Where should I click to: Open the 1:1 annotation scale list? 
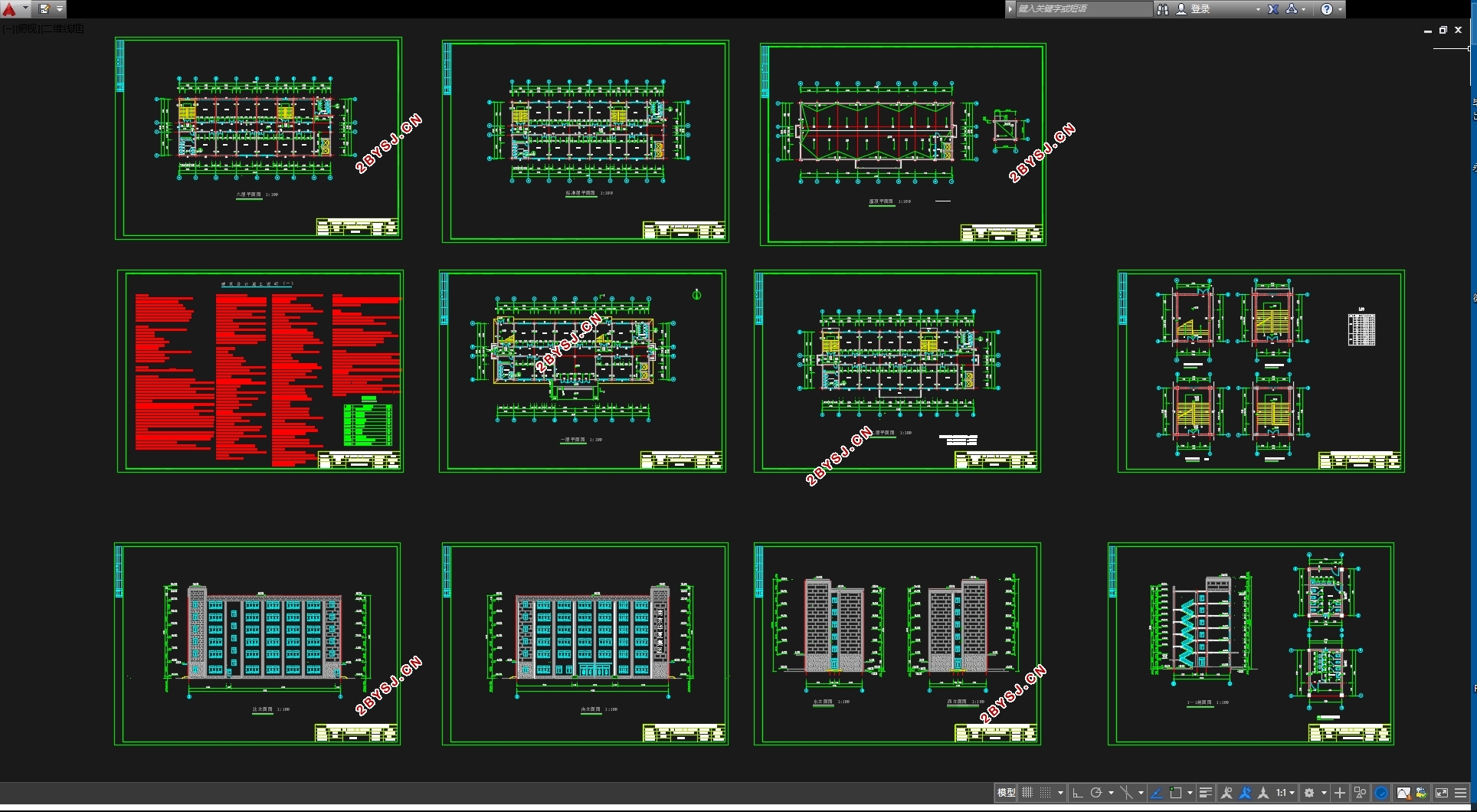point(1285,793)
